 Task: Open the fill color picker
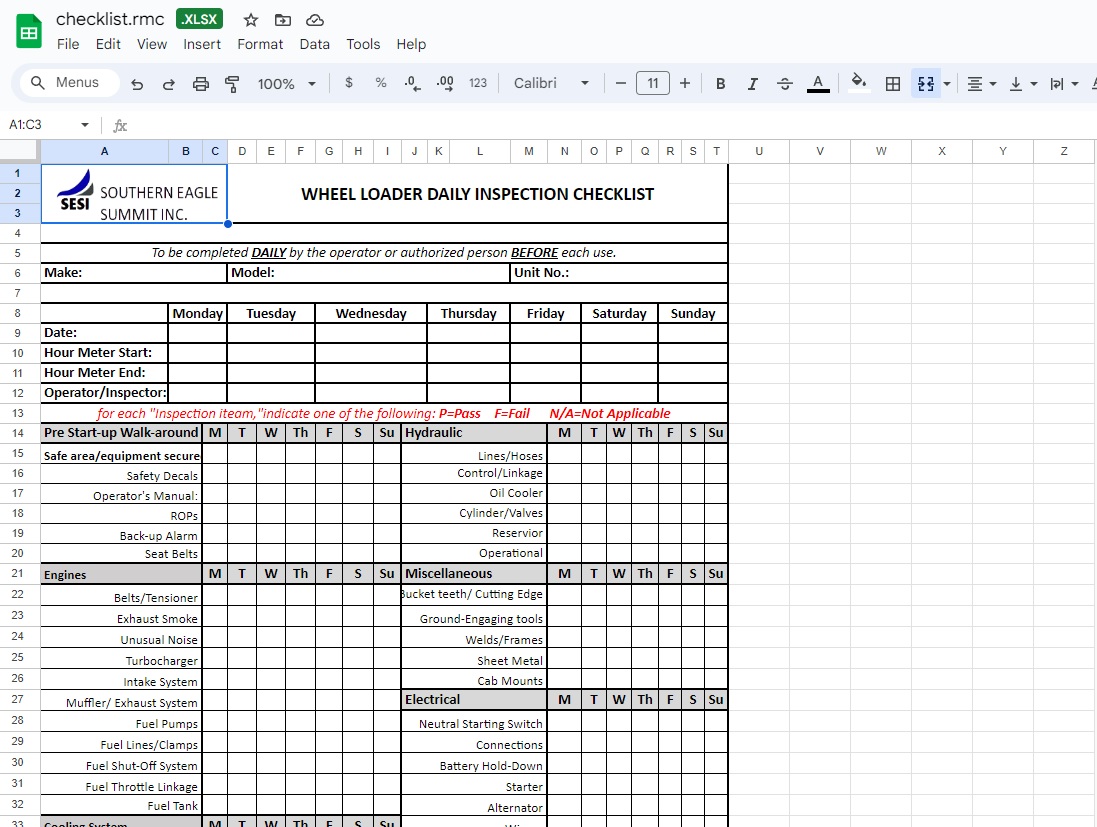(858, 83)
